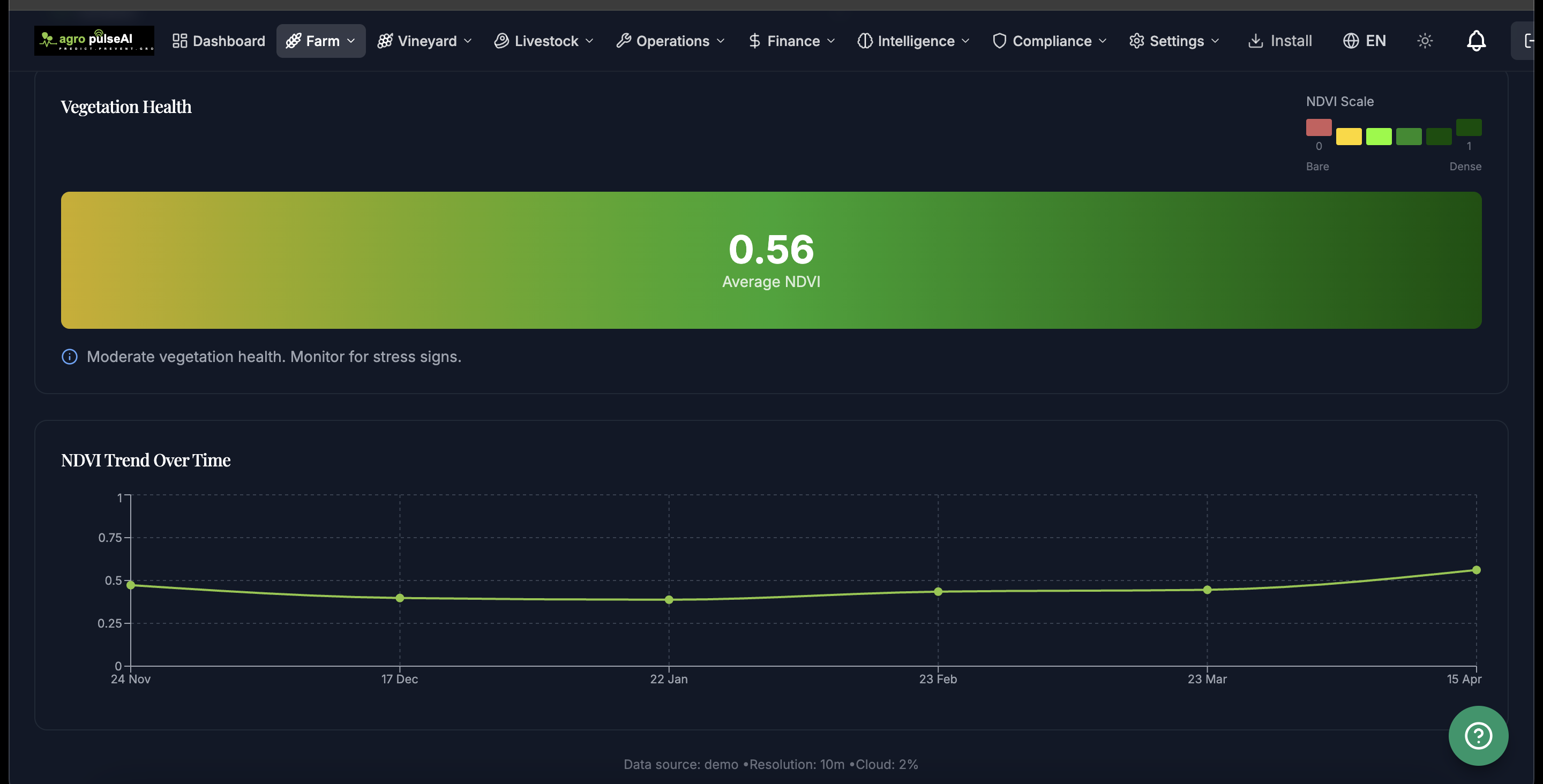Click the 17 Dec data point

pyautogui.click(x=400, y=598)
